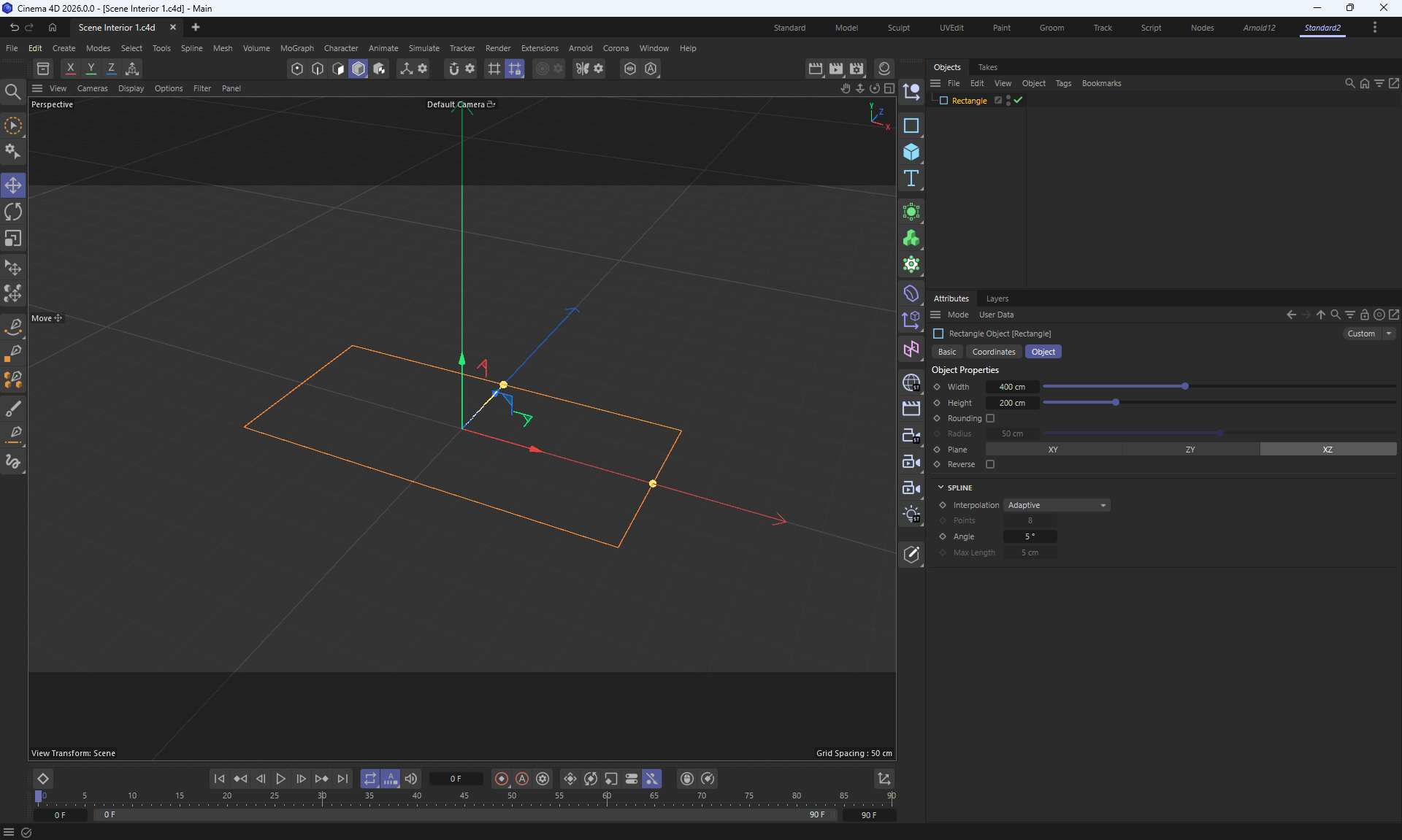Image resolution: width=1402 pixels, height=840 pixels.
Task: Click the Cube primitive icon
Action: pos(911,152)
